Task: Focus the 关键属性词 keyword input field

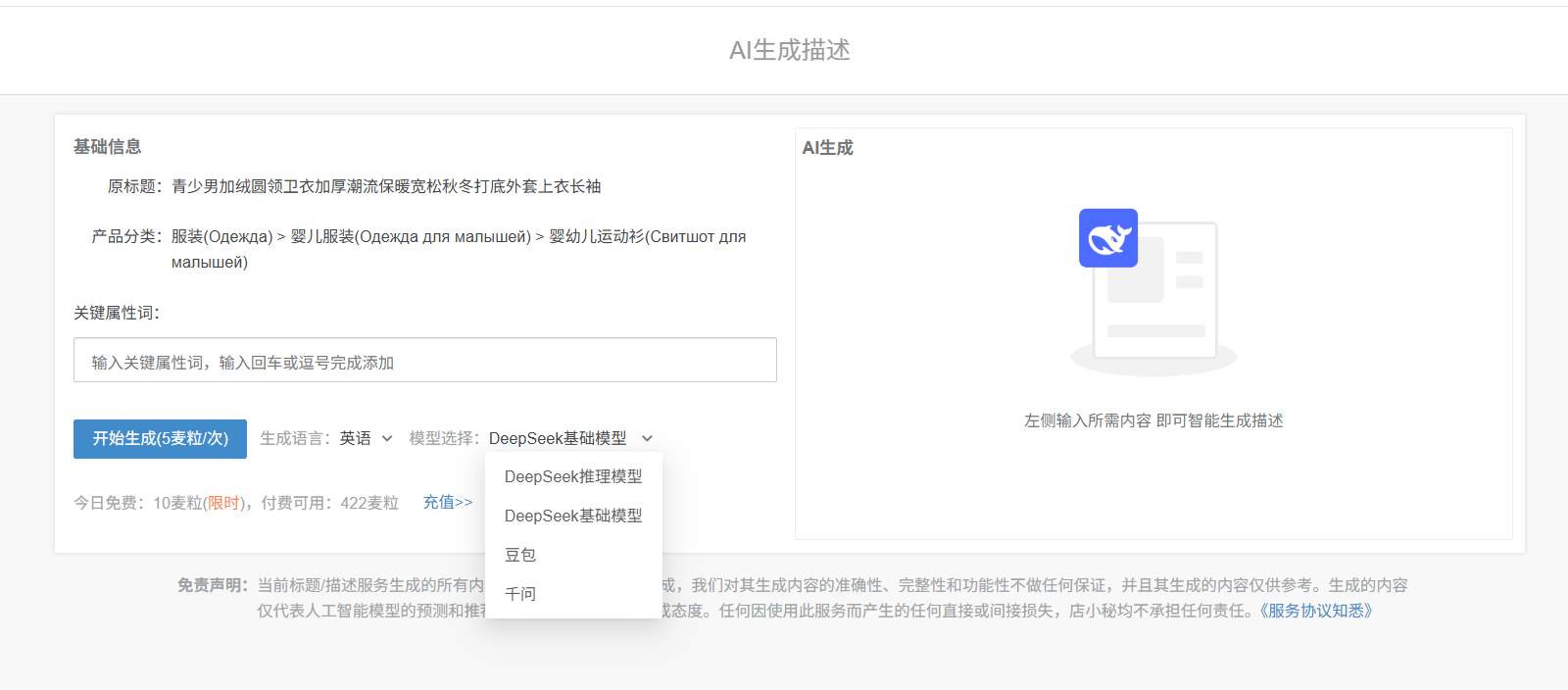Action: pyautogui.click(x=424, y=361)
